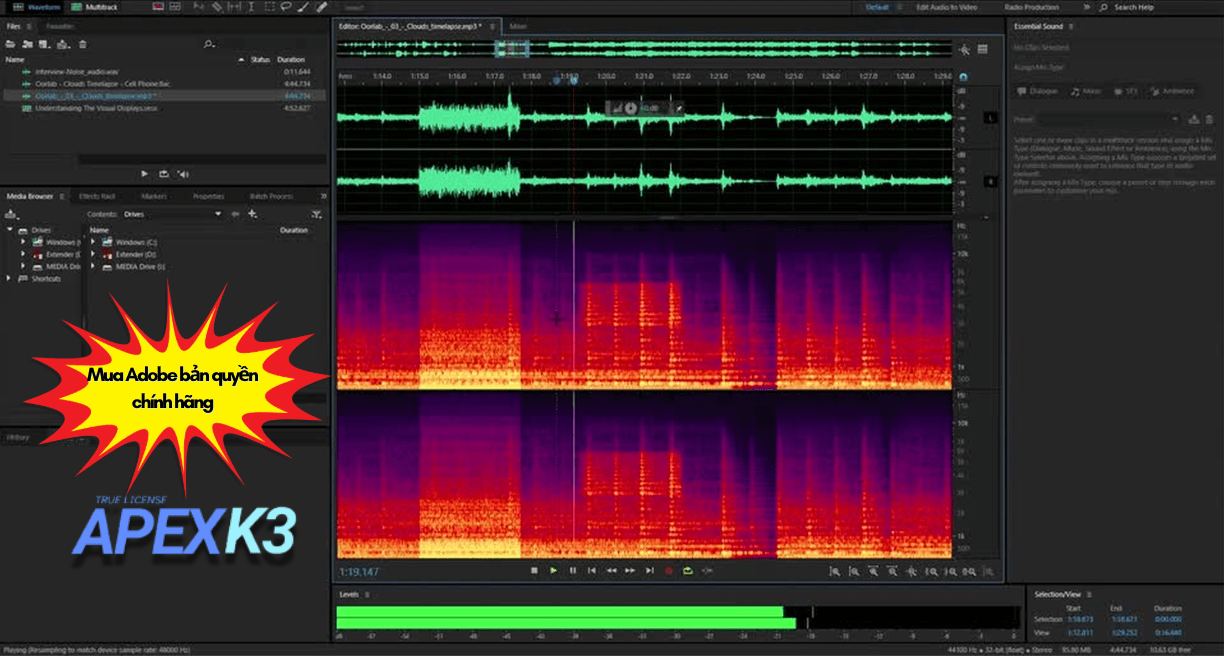Switch to Multitrack view
The height and width of the screenshot is (656, 1224).
point(94,7)
